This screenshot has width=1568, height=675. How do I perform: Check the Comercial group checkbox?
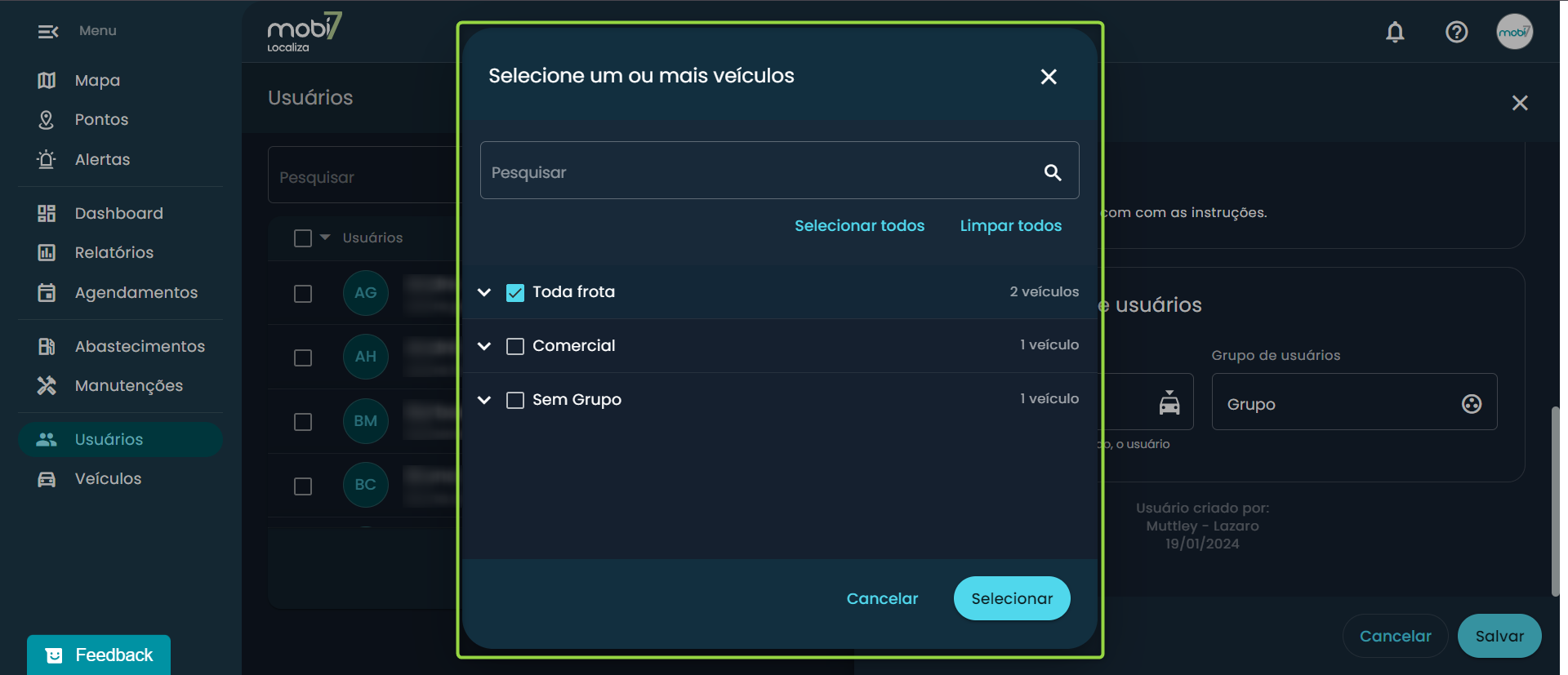pos(515,346)
